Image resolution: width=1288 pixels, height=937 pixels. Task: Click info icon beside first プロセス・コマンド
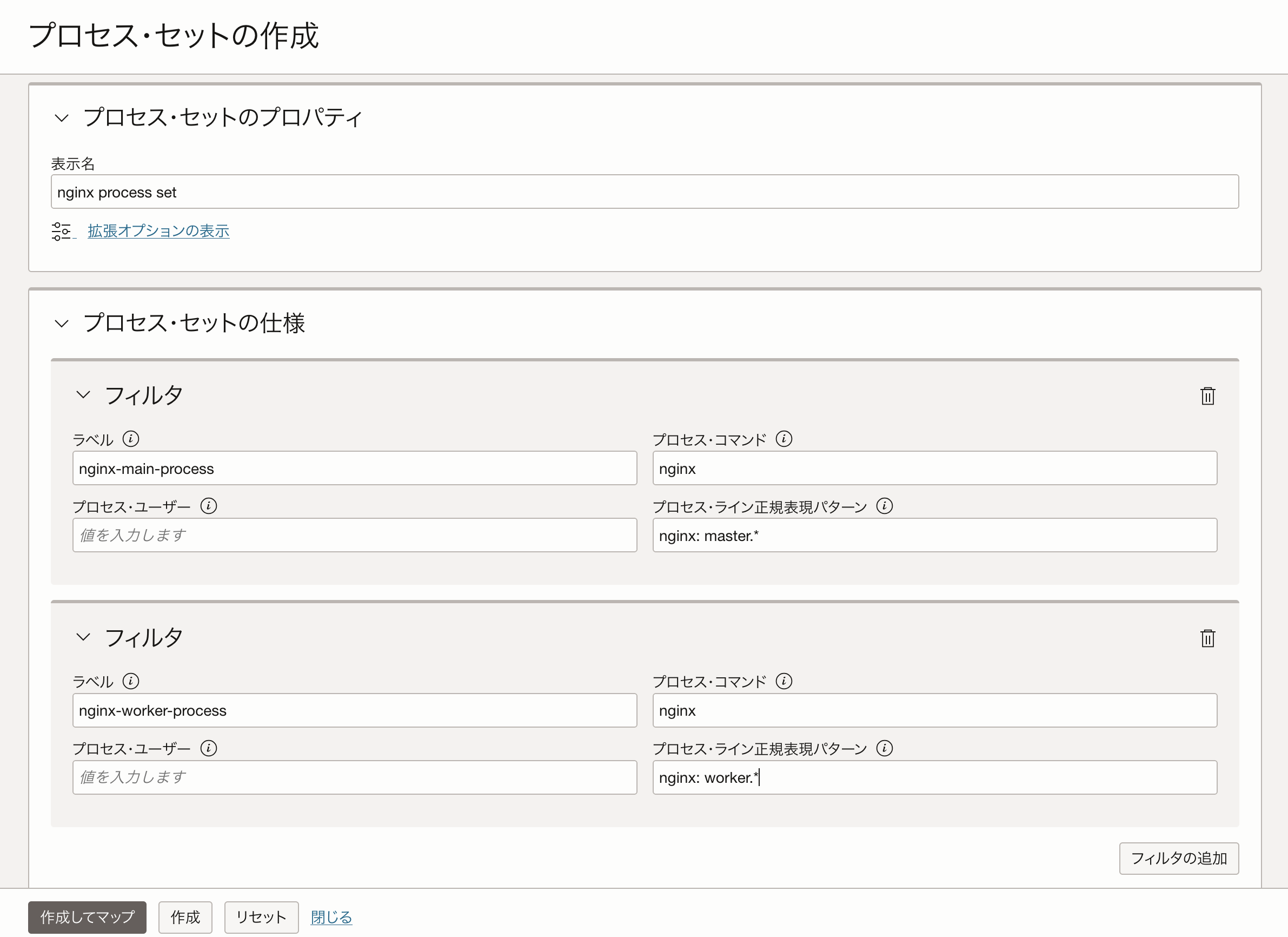click(784, 439)
